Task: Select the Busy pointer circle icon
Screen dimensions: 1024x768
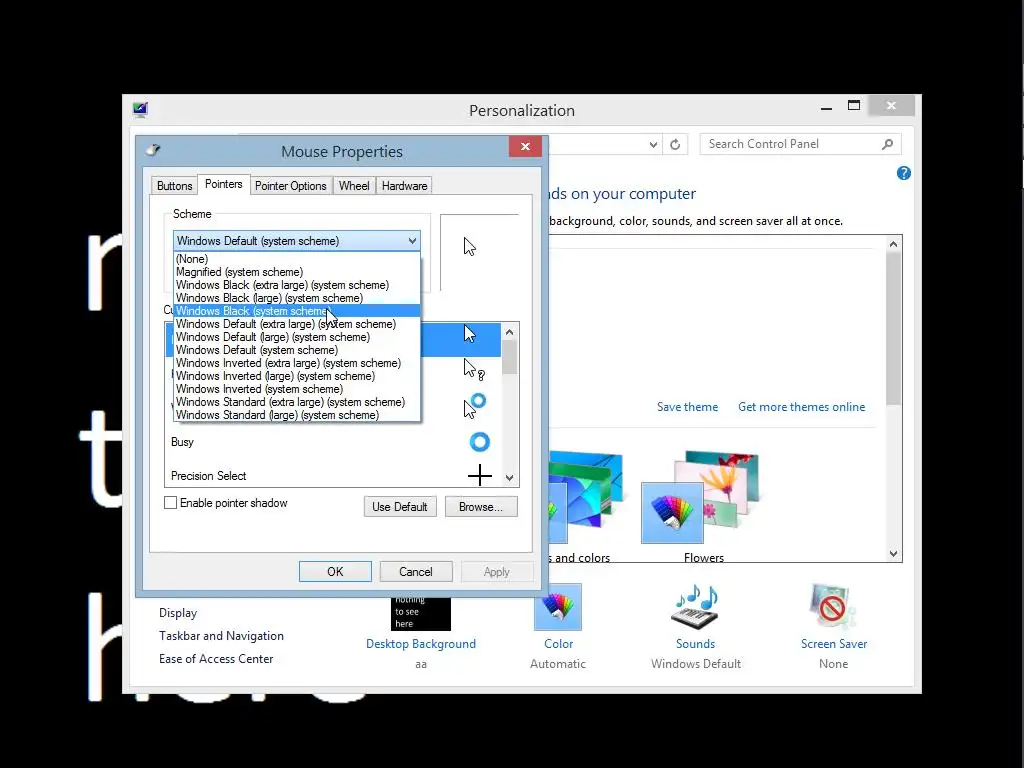Action: pos(479,442)
